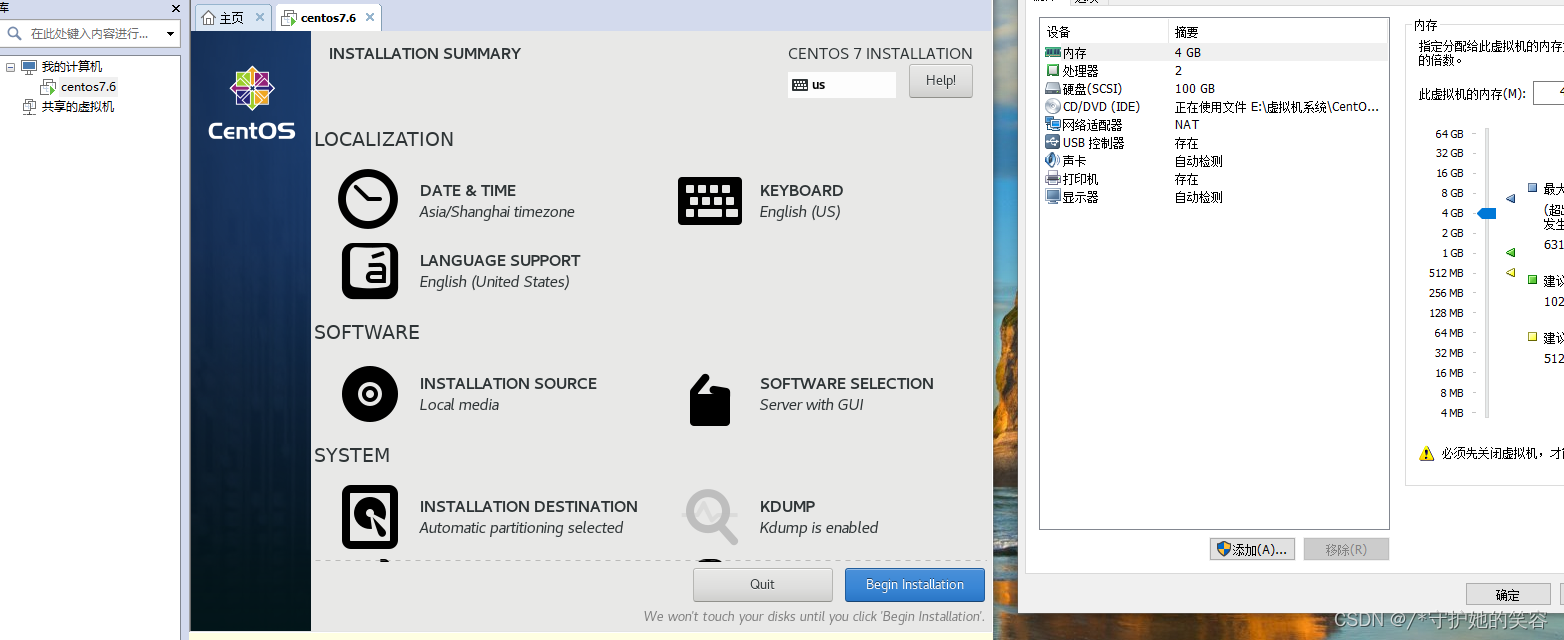Switch to the 主页 tab
The image size is (1564, 640).
(233, 18)
